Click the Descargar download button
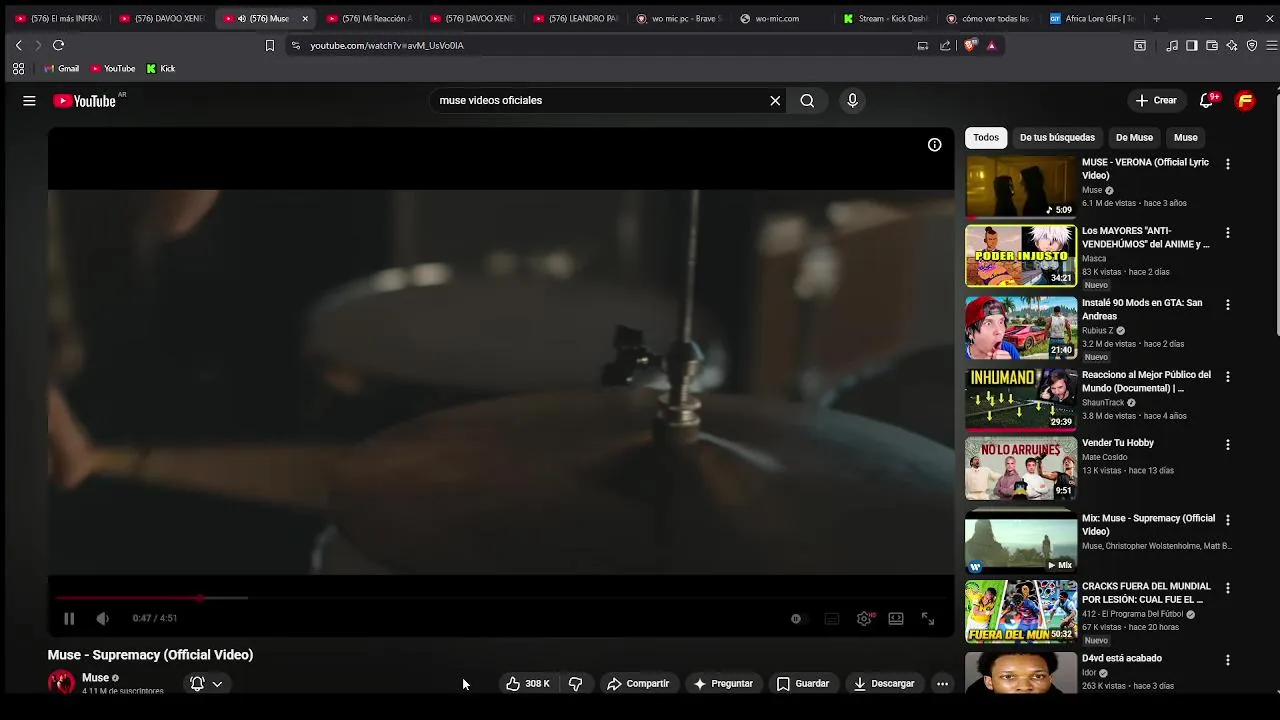The height and width of the screenshot is (720, 1280). coord(884,684)
